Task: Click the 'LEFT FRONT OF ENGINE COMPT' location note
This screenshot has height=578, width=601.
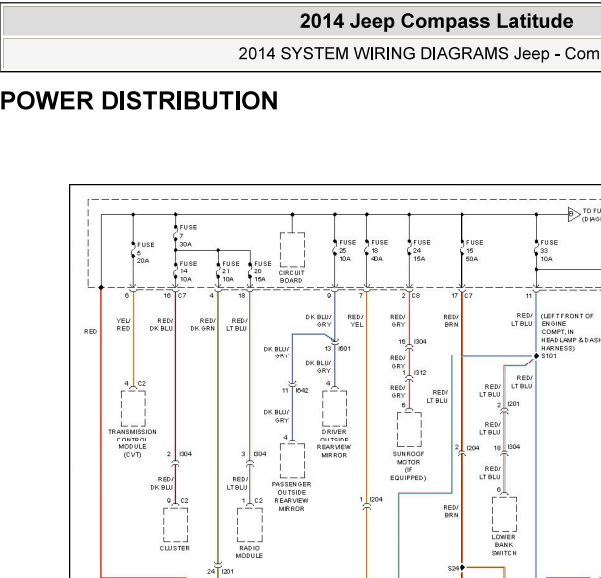Action: pyautogui.click(x=570, y=332)
